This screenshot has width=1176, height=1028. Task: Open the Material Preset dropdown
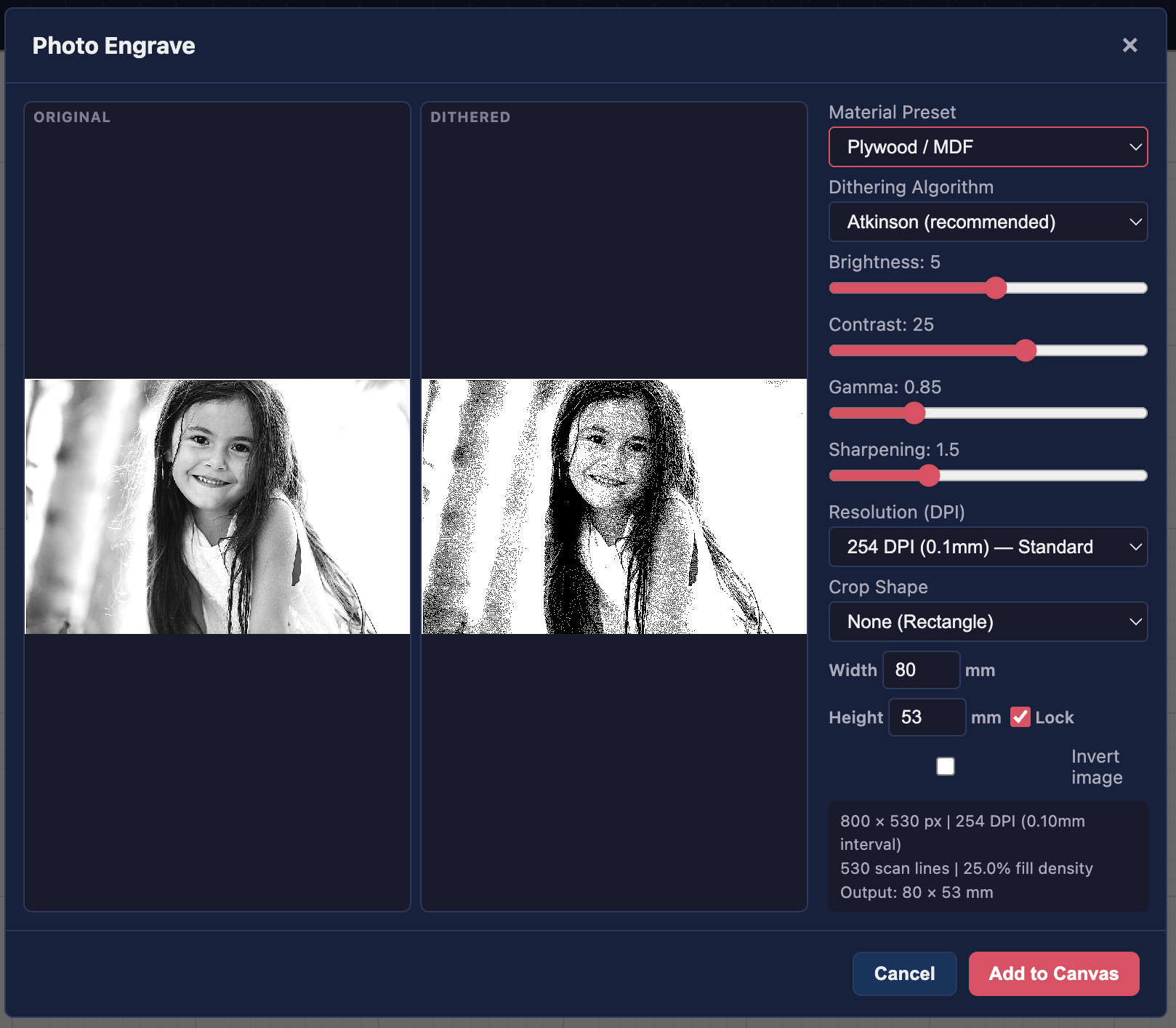pyautogui.click(x=987, y=147)
